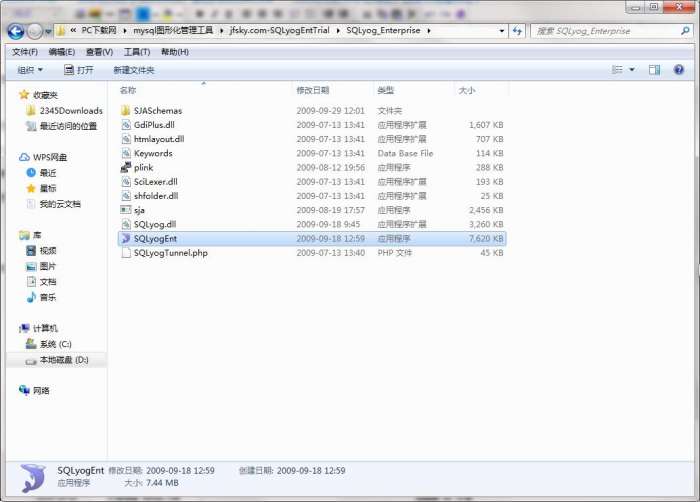This screenshot has width=700, height=502.
Task: Click the Forward navigation arrow
Action: tap(35, 31)
